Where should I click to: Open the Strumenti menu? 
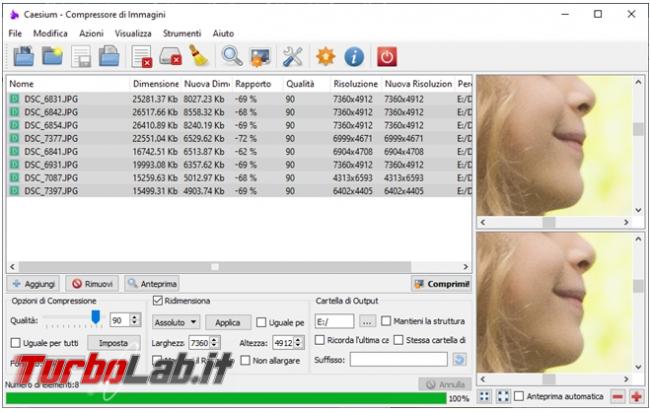pyautogui.click(x=182, y=33)
